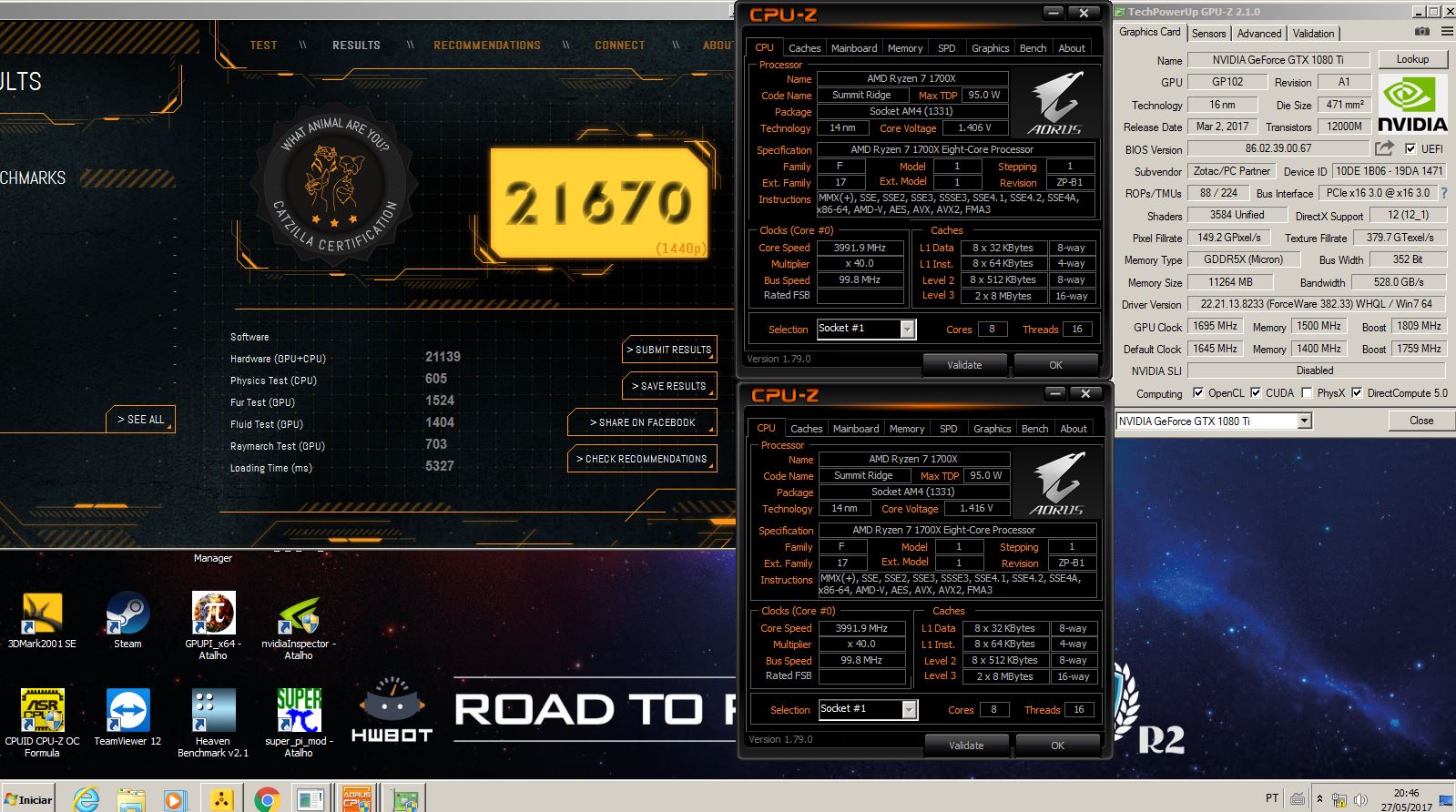This screenshot has height=812, width=1456.
Task: Click Validate in upper CPU-Z window
Action: click(x=964, y=365)
